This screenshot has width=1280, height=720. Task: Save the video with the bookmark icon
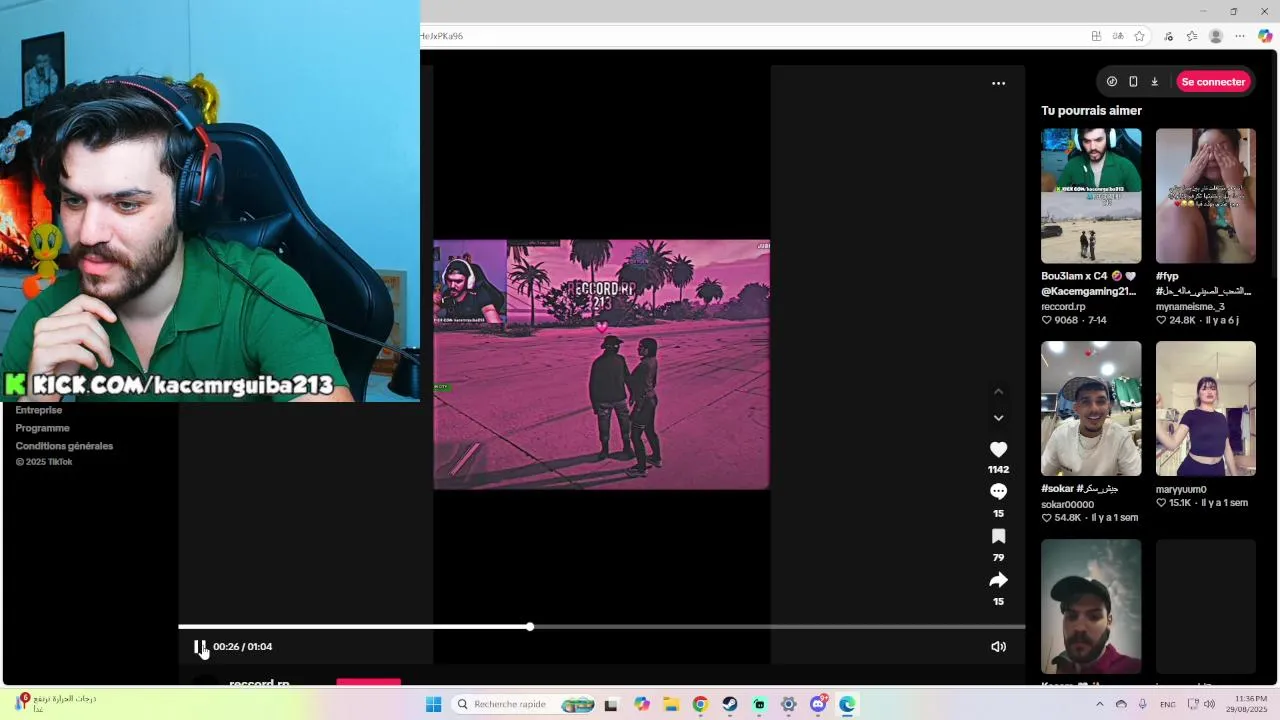pyautogui.click(x=998, y=537)
